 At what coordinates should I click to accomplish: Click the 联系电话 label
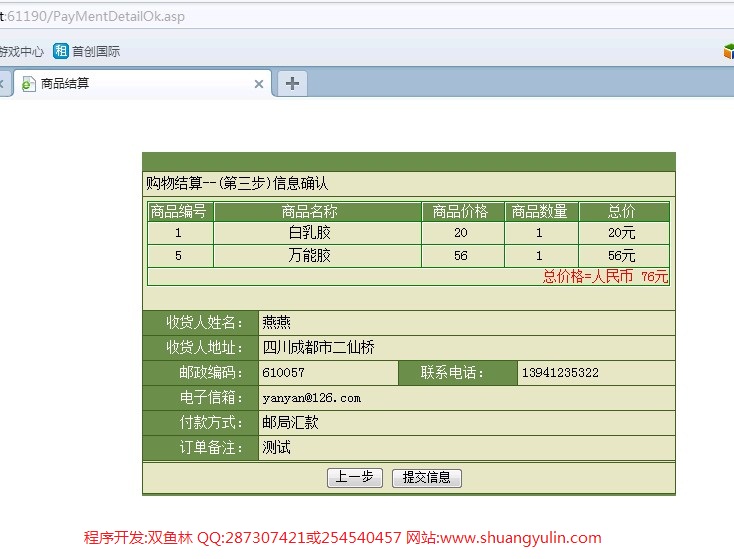tap(452, 373)
